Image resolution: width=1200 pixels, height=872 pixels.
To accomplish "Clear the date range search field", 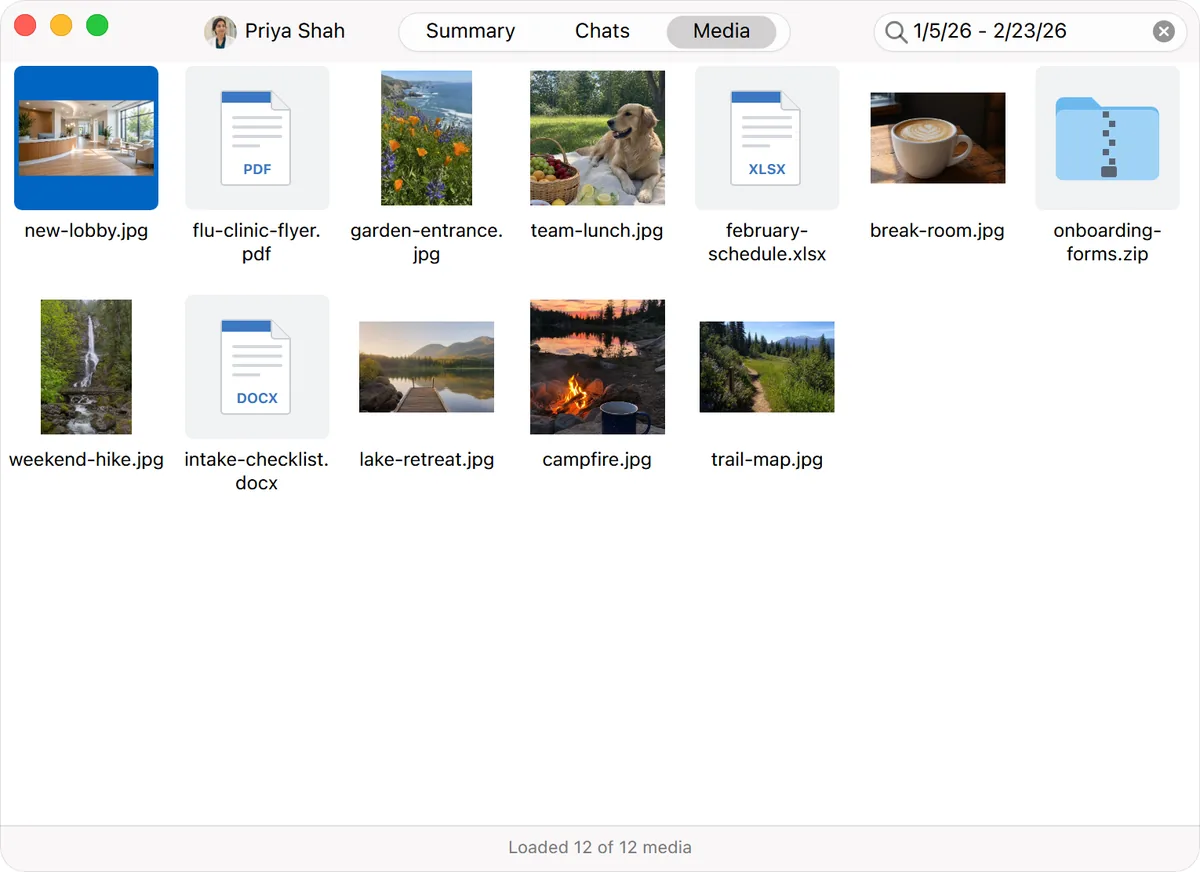I will 1164,32.
